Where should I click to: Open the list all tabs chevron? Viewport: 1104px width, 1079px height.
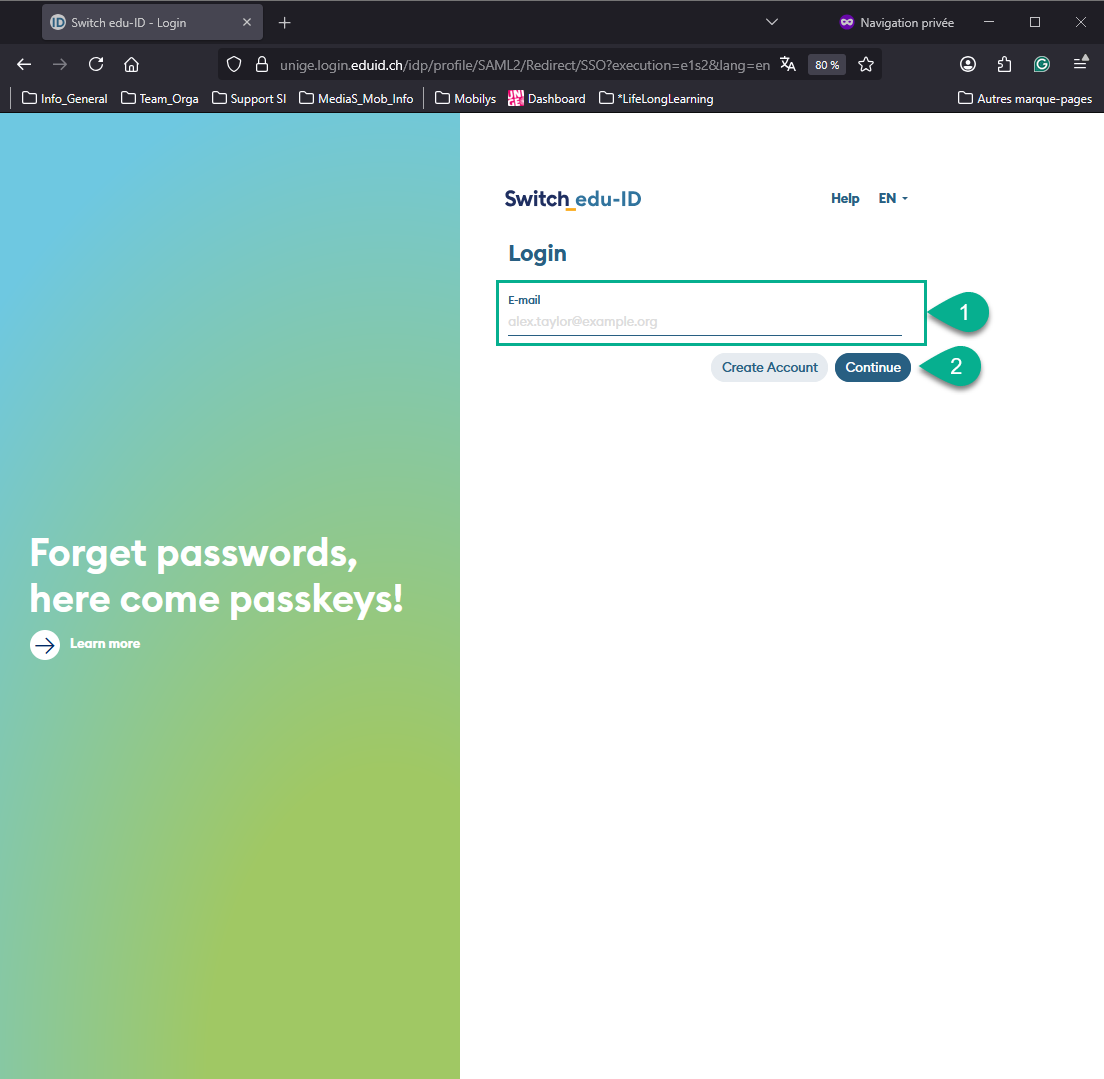click(x=772, y=23)
